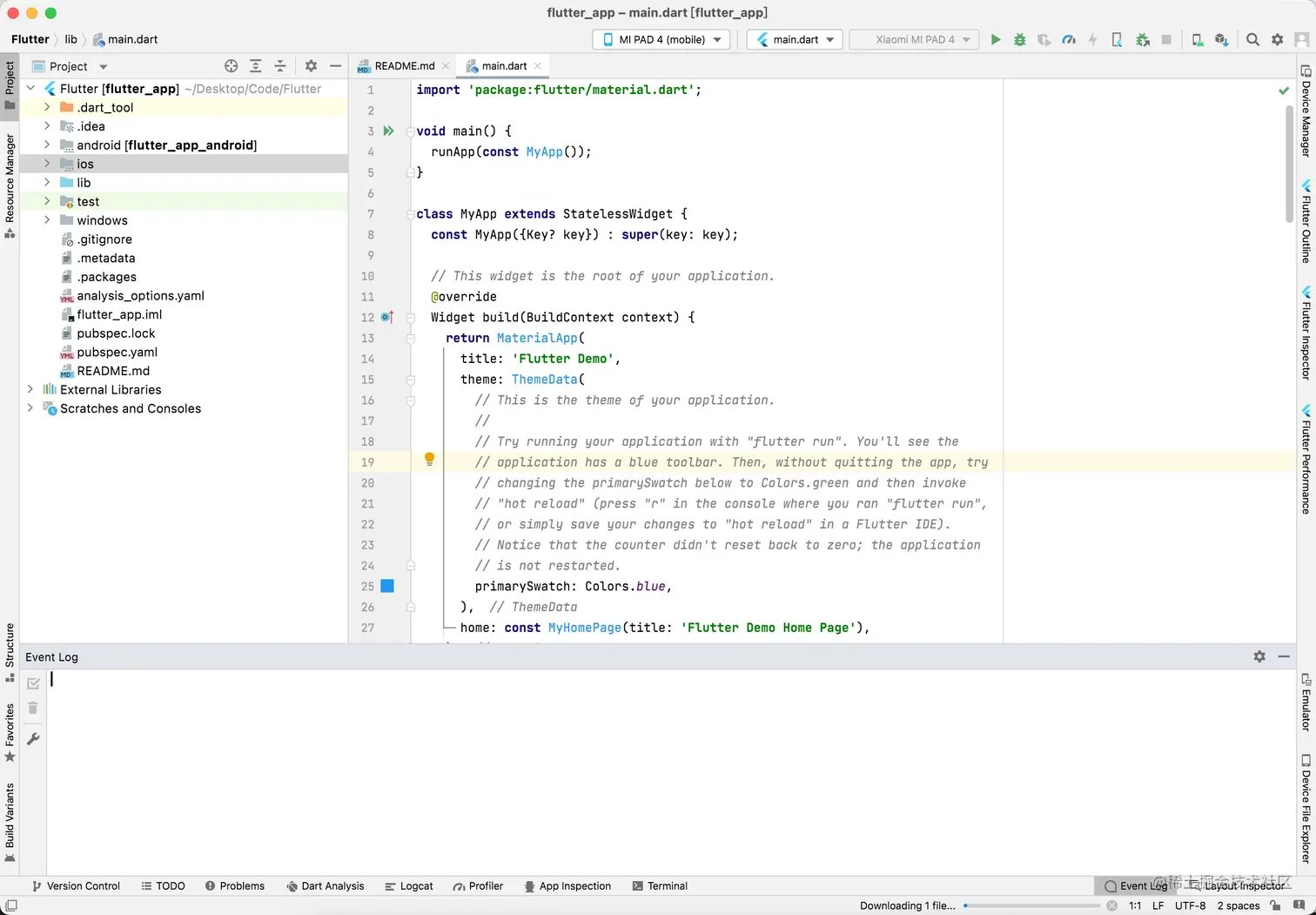Click the user account avatar icon
This screenshot has height=915, width=1316.
(1302, 39)
